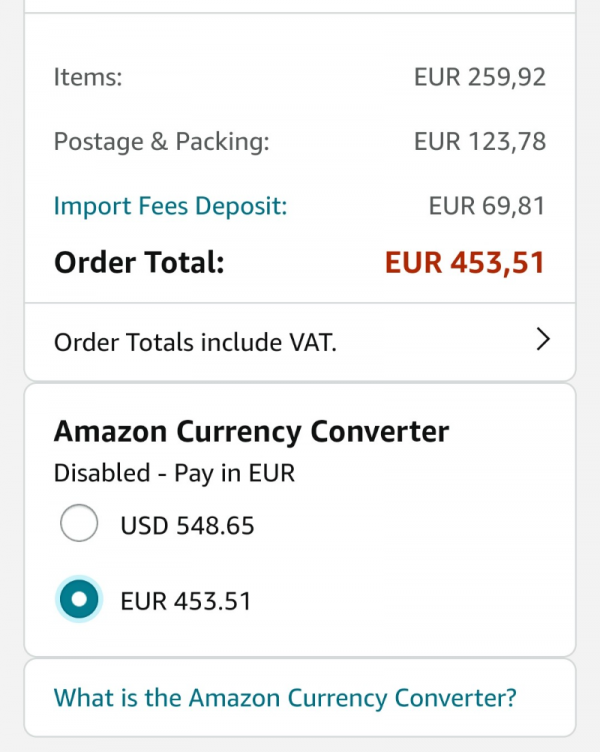Tap the red EUR 453,51 order total
This screenshot has height=752, width=600.
pos(465,263)
